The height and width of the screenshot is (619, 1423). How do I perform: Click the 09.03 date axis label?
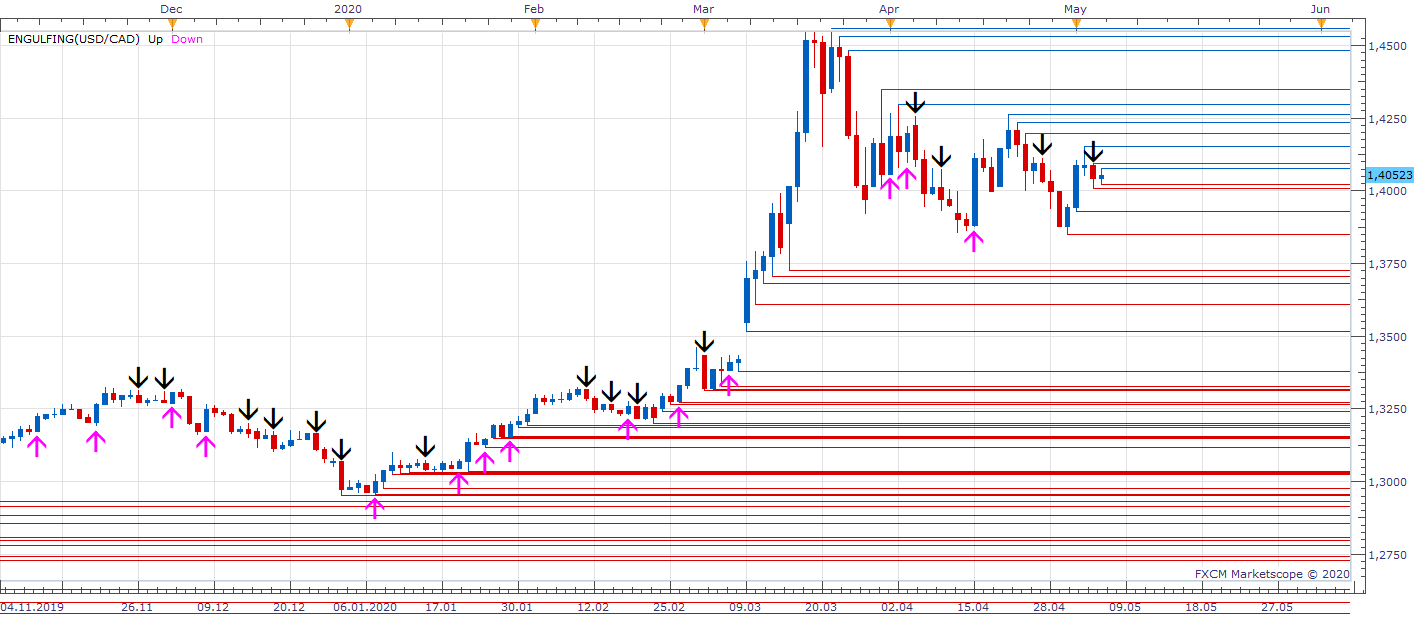tap(745, 607)
